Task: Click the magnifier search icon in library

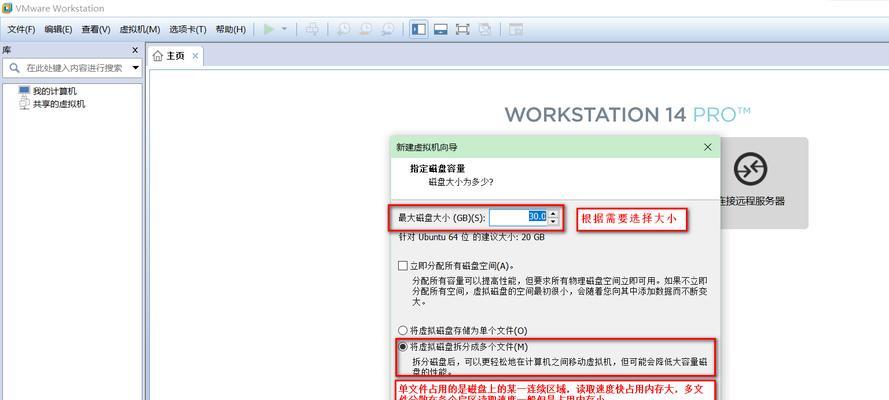Action: pos(14,68)
